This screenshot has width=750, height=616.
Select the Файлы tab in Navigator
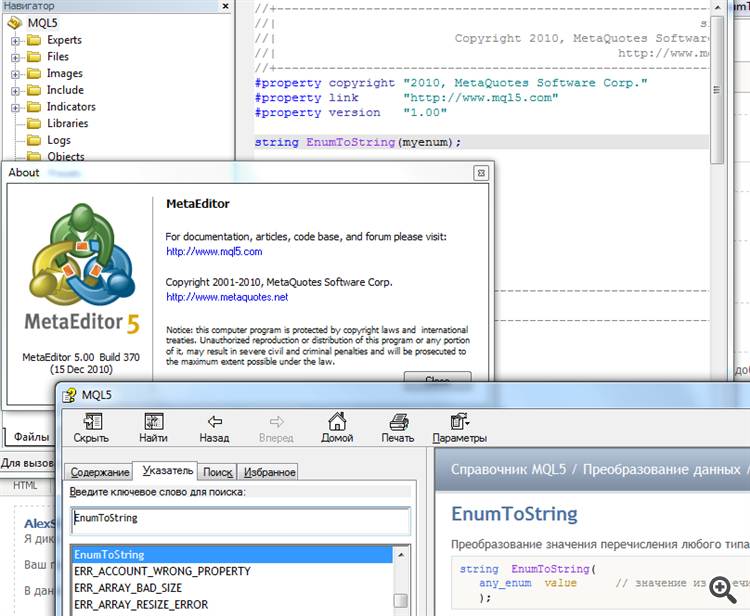coord(31,437)
